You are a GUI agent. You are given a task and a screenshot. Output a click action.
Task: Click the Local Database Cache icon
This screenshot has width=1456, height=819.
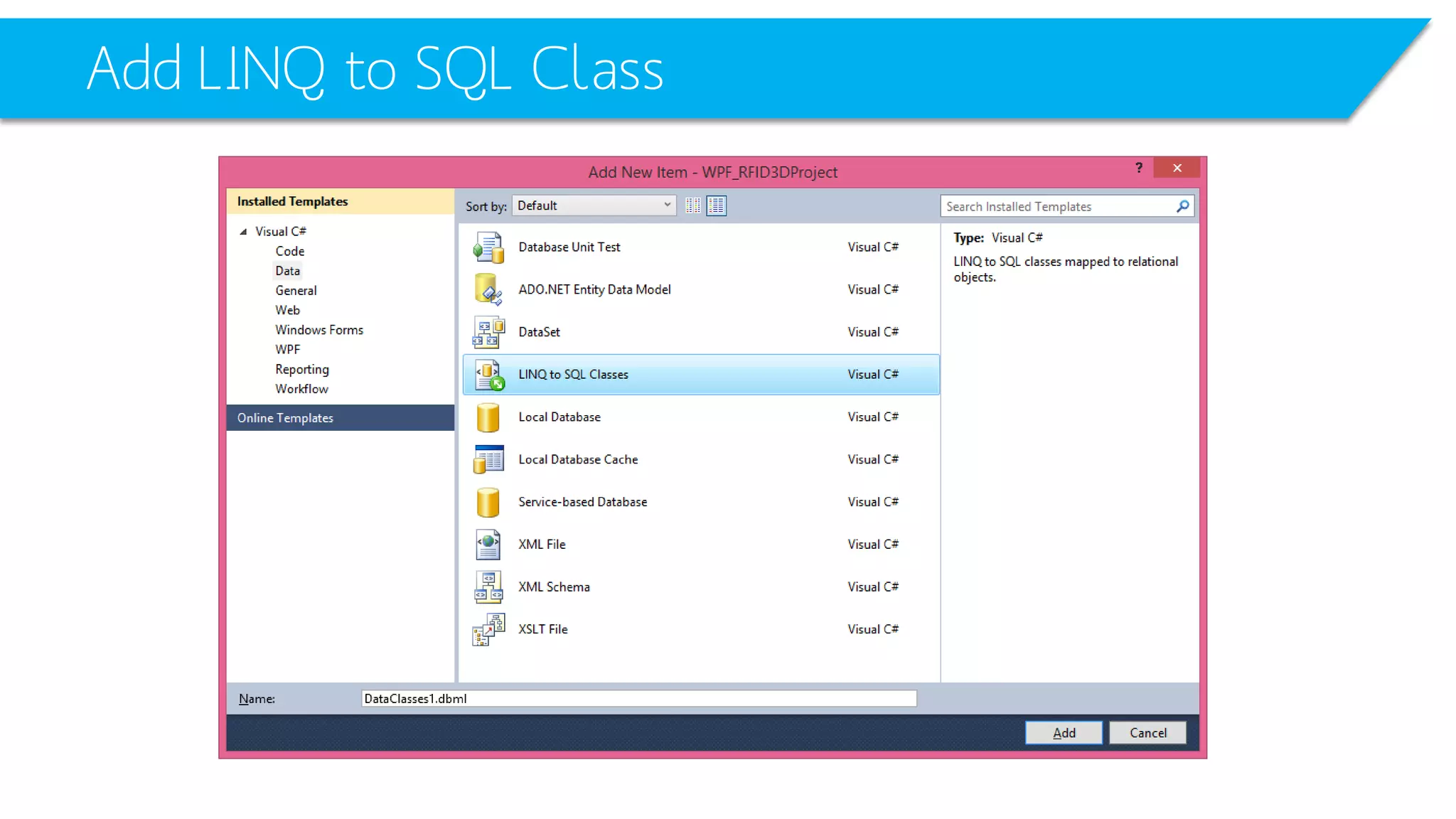(488, 459)
